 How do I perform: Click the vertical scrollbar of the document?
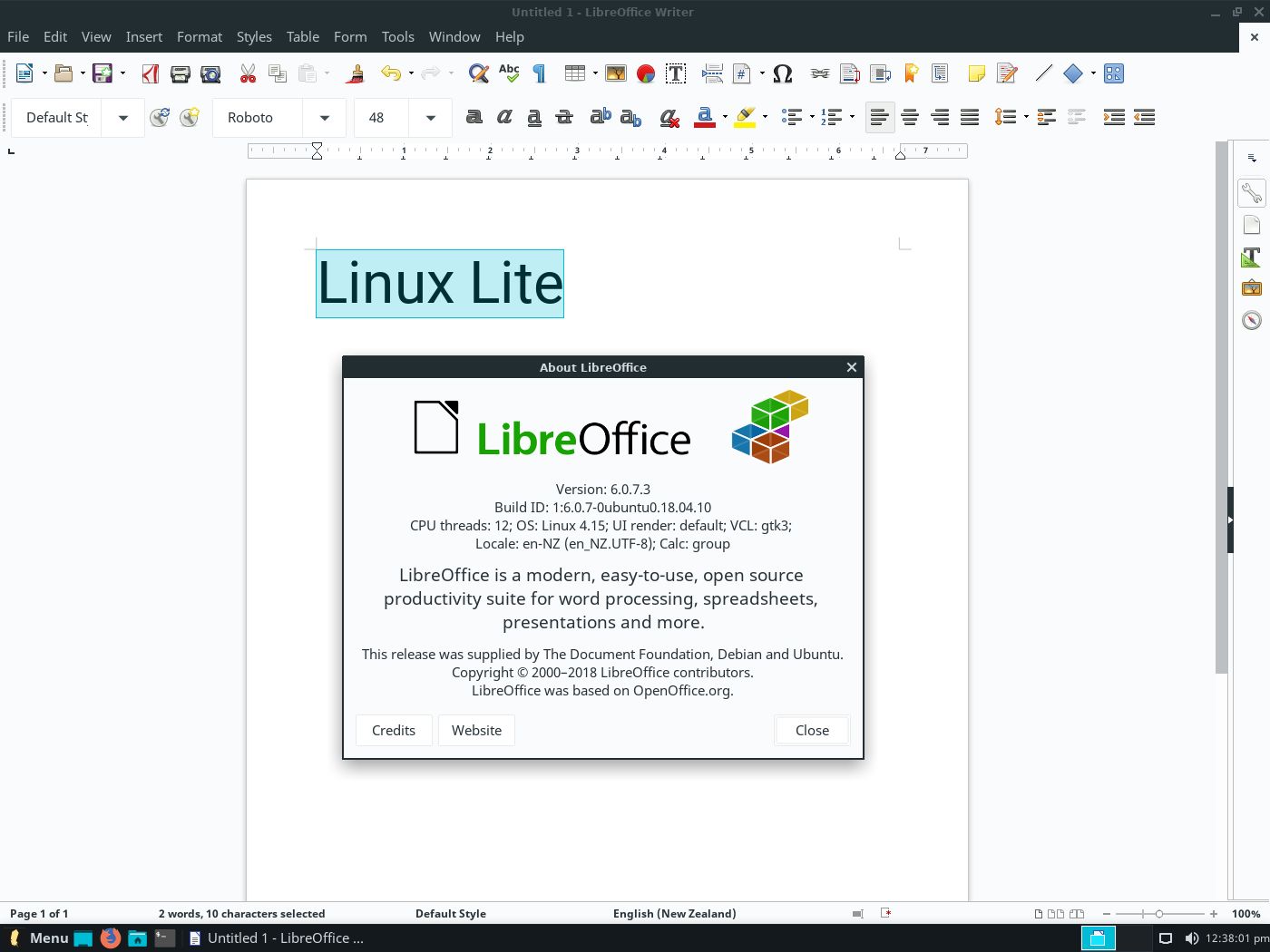tap(1221, 408)
